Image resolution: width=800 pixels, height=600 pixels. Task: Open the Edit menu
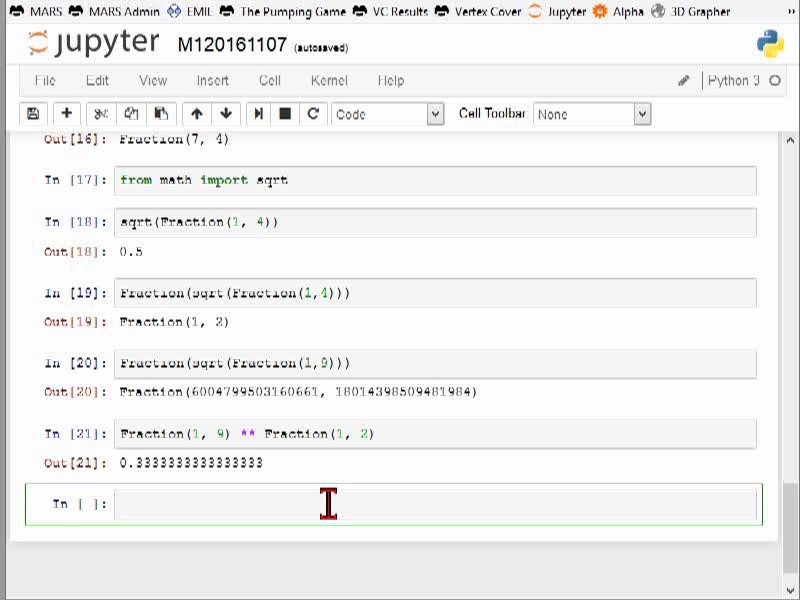97,81
